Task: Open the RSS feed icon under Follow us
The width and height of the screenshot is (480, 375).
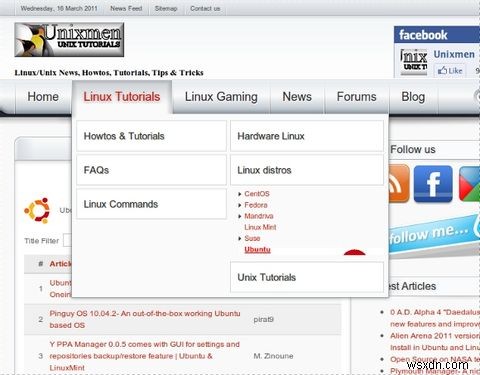Action: (399, 184)
